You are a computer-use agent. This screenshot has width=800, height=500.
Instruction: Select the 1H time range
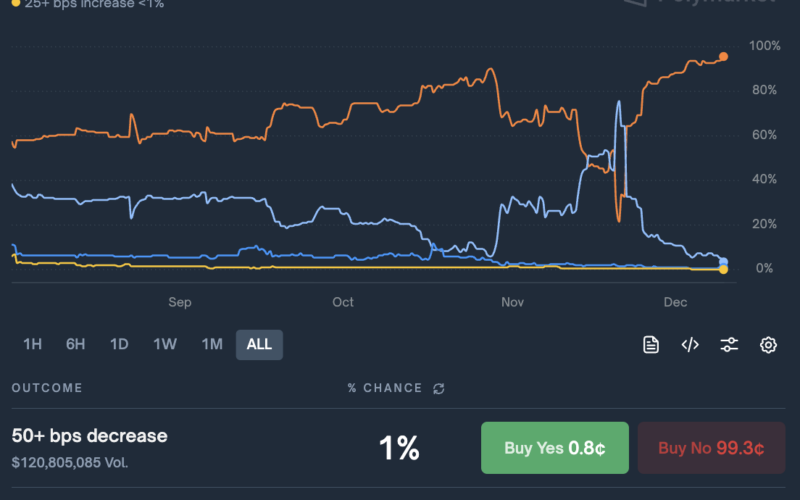[x=32, y=345]
